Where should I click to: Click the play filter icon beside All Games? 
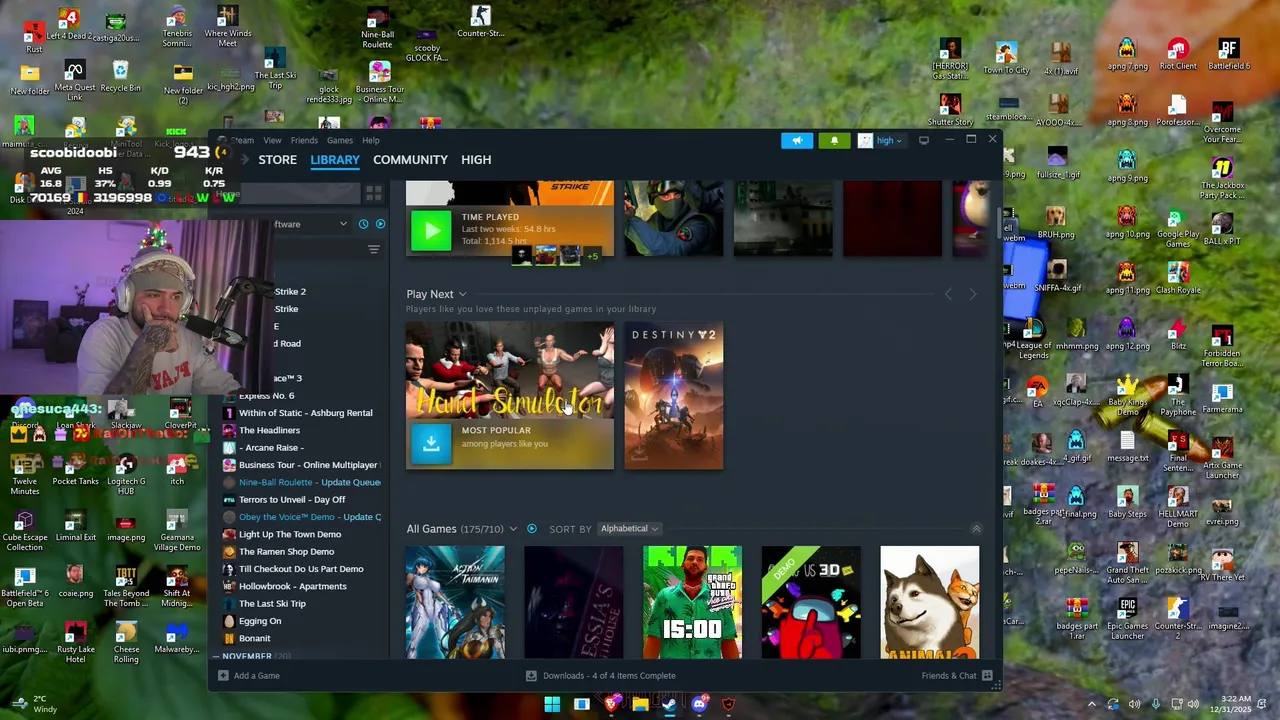(x=531, y=528)
